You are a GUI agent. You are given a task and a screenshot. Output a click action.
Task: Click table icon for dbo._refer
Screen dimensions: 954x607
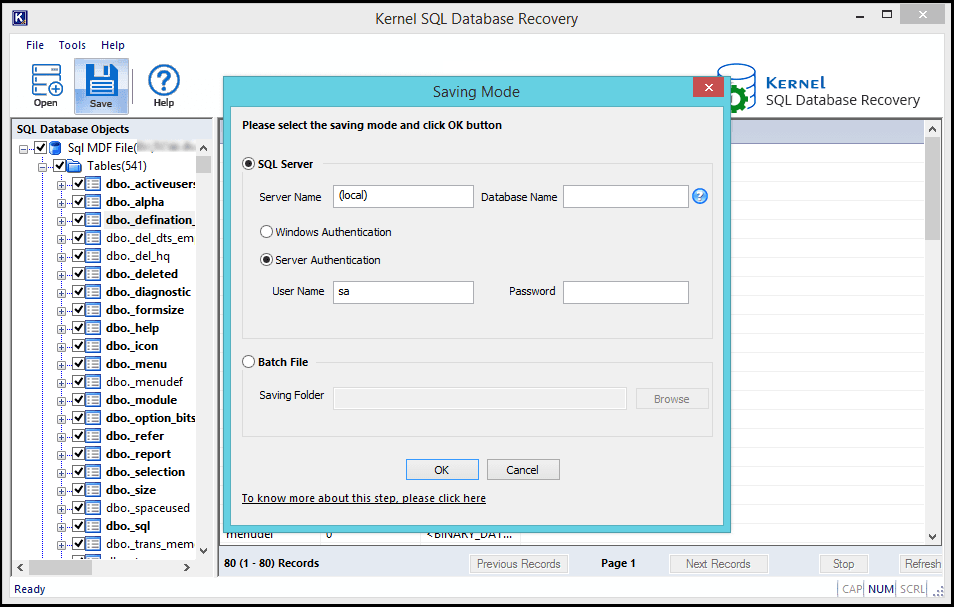[x=93, y=435]
